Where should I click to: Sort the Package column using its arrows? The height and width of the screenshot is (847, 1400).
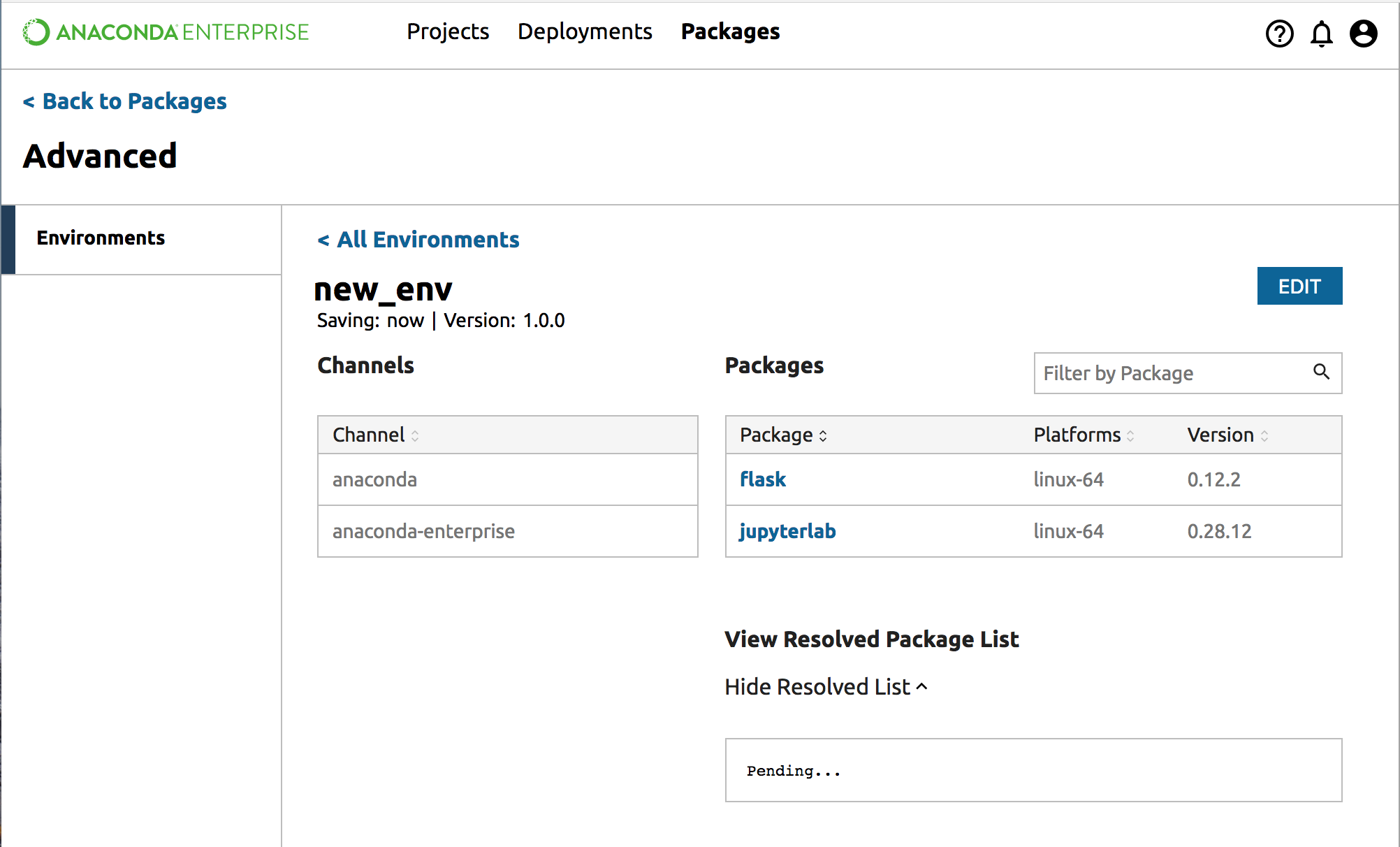coord(823,435)
